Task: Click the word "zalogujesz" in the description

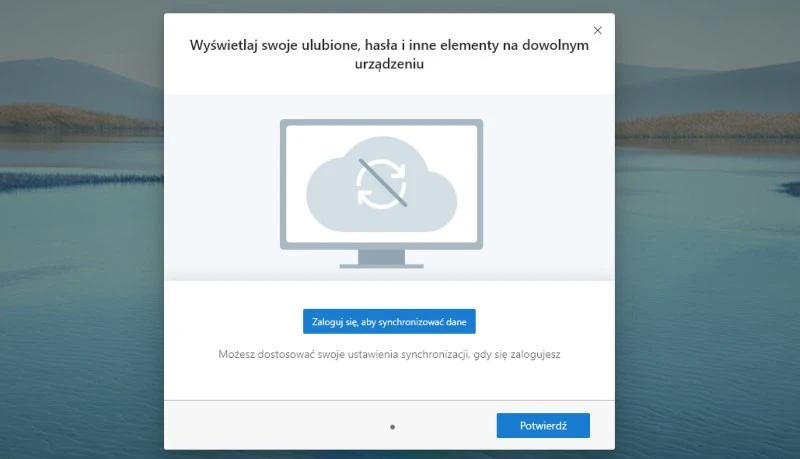Action: [535, 354]
